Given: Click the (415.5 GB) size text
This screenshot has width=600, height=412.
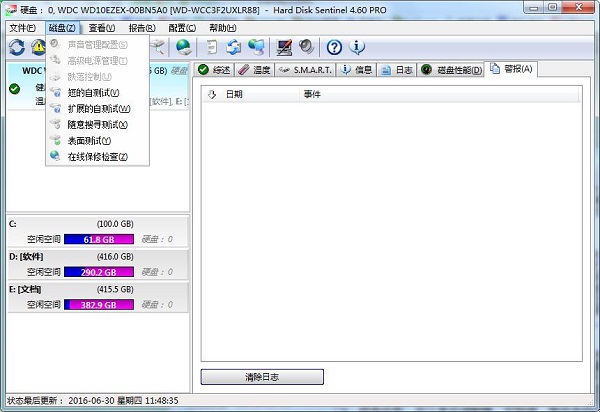Looking at the screenshot, I should 115,289.
